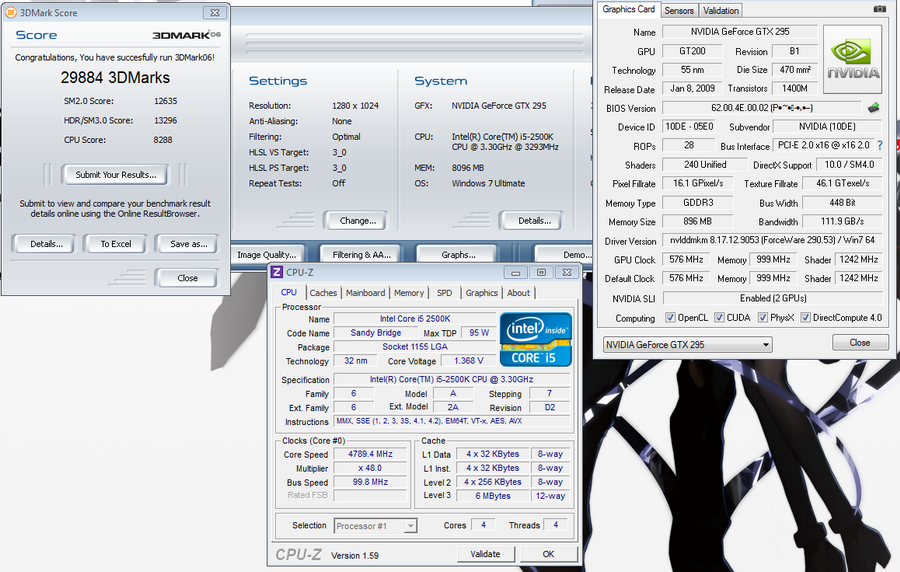This screenshot has width=900, height=572.
Task: Click the Bandwidth 111.9 GB/s value
Action: [842, 221]
